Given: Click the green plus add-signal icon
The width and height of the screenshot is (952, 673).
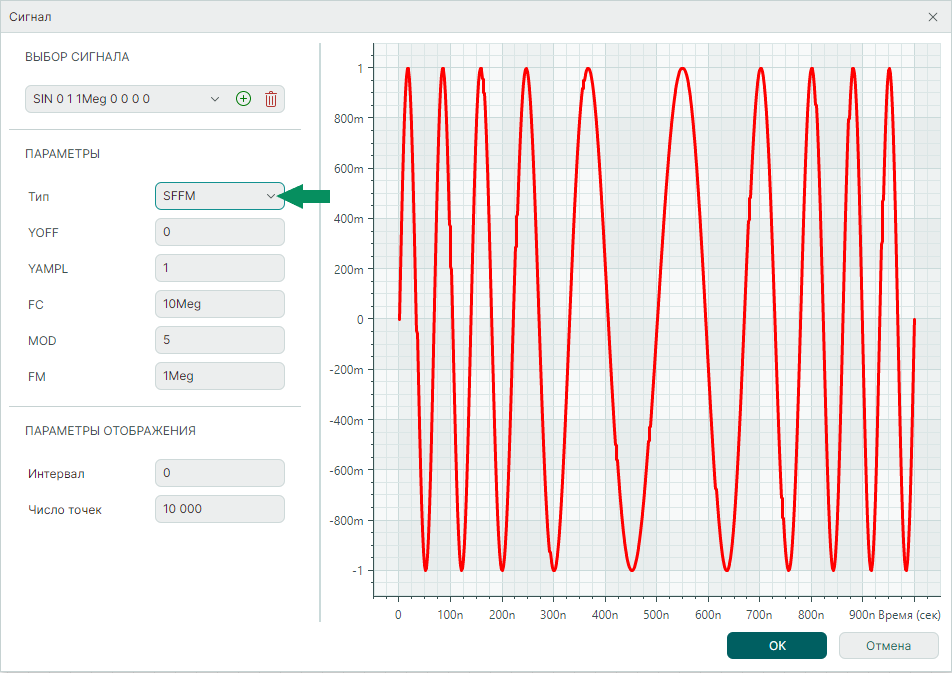Looking at the screenshot, I should (x=243, y=99).
